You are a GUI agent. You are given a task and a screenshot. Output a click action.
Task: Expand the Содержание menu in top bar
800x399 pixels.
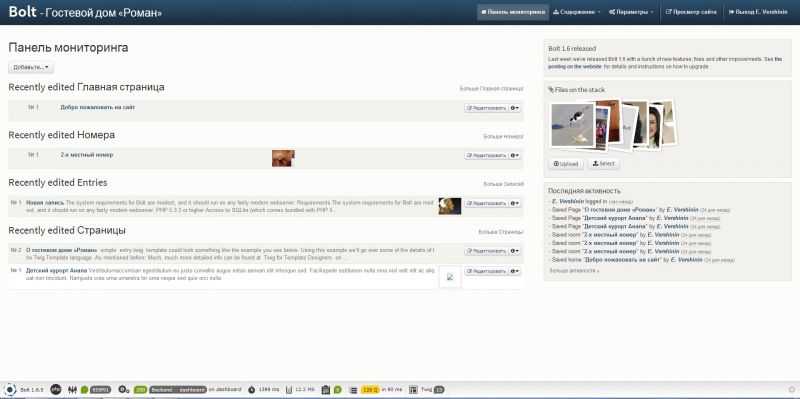click(x=577, y=12)
